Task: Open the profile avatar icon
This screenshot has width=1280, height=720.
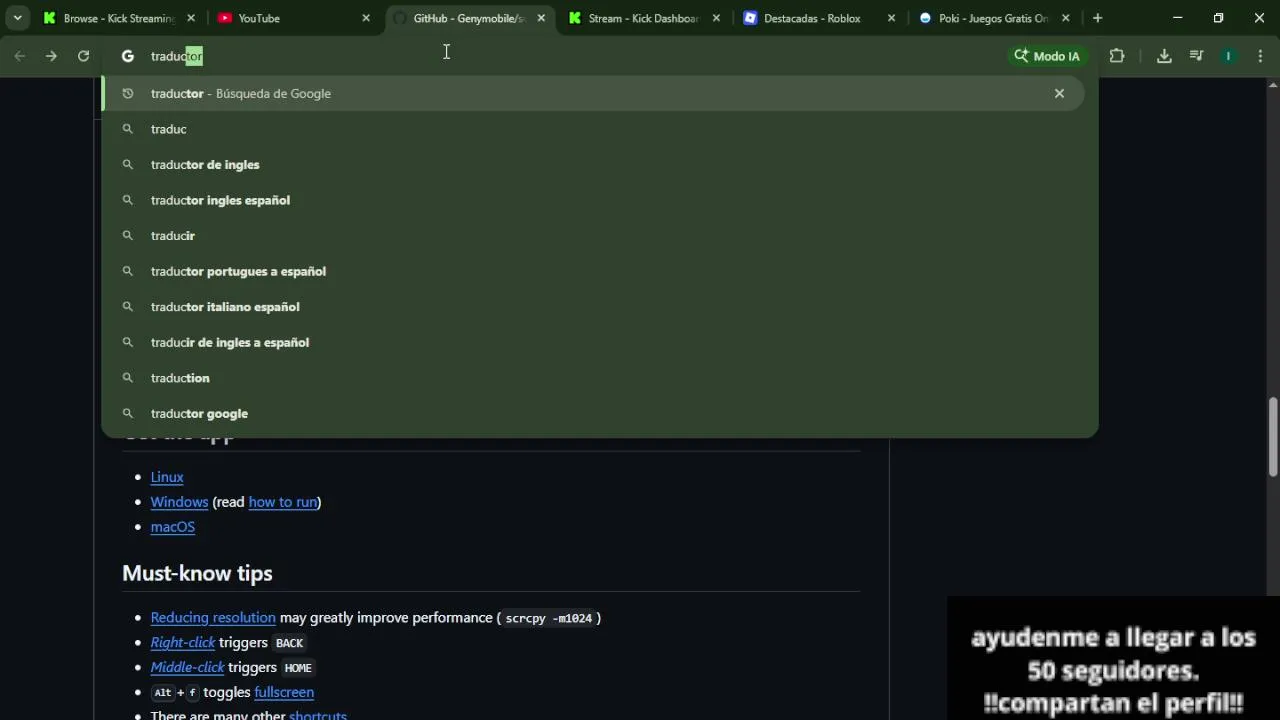Action: coord(1228,56)
